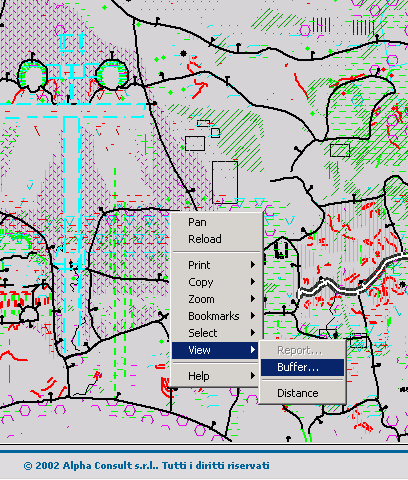Viewport: 408px width, 480px height.
Task: Click the highlighted View menu entry
Action: click(215, 350)
